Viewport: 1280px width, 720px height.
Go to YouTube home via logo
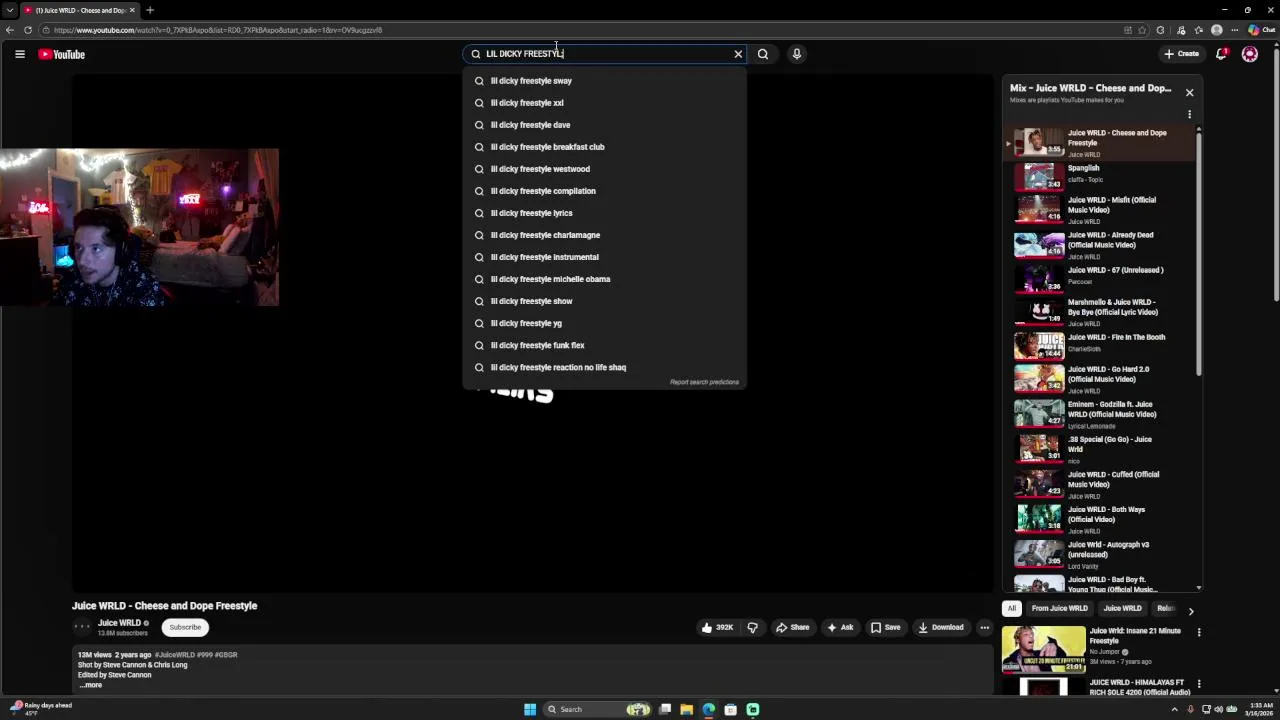62,54
